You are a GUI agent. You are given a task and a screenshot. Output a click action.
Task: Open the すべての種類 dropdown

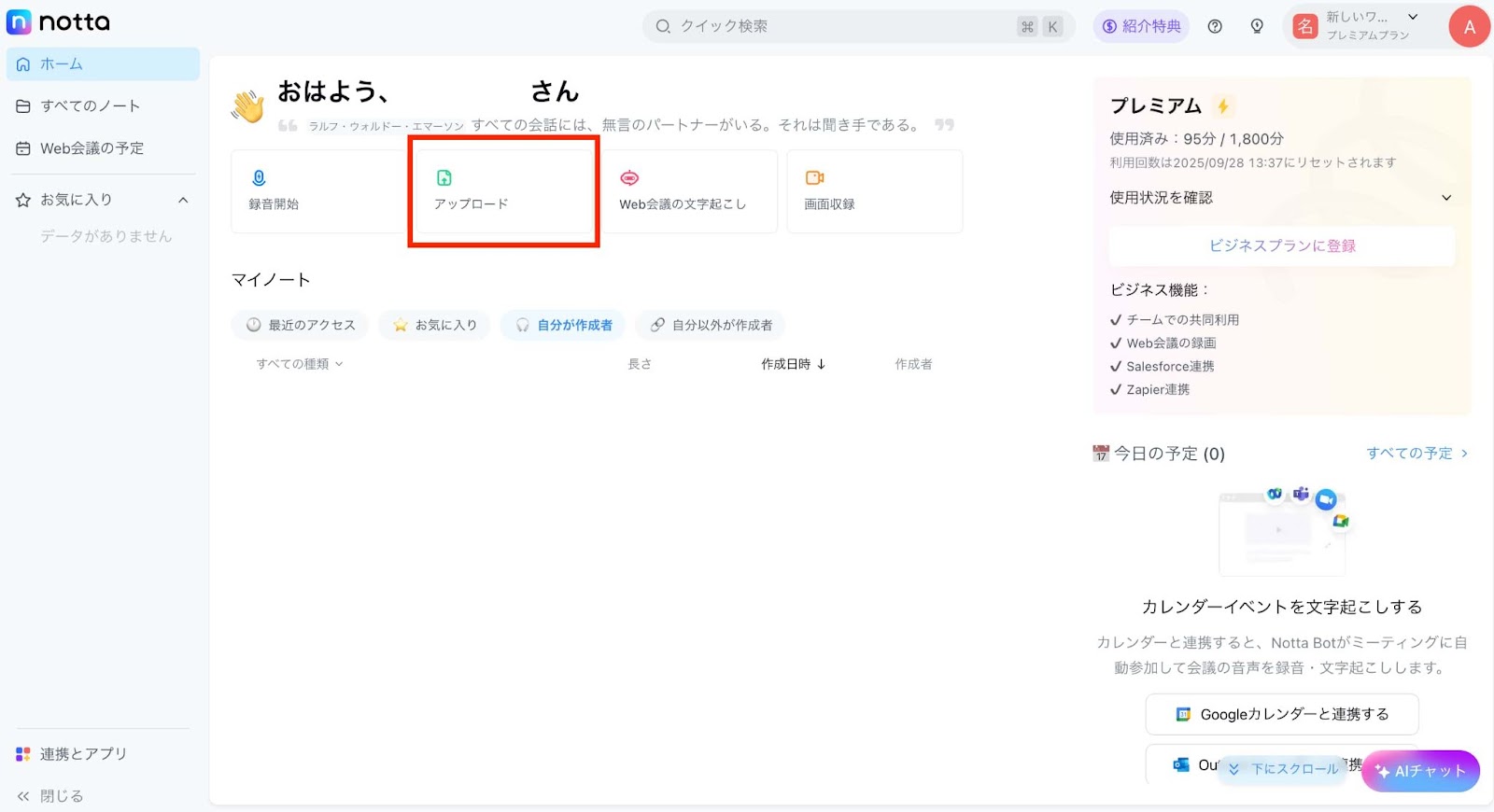300,364
